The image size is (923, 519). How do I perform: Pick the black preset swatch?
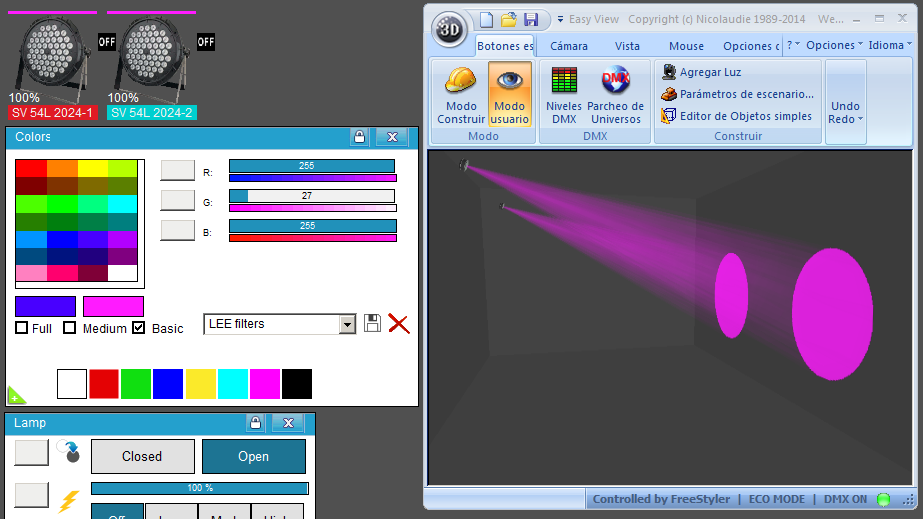[297, 384]
